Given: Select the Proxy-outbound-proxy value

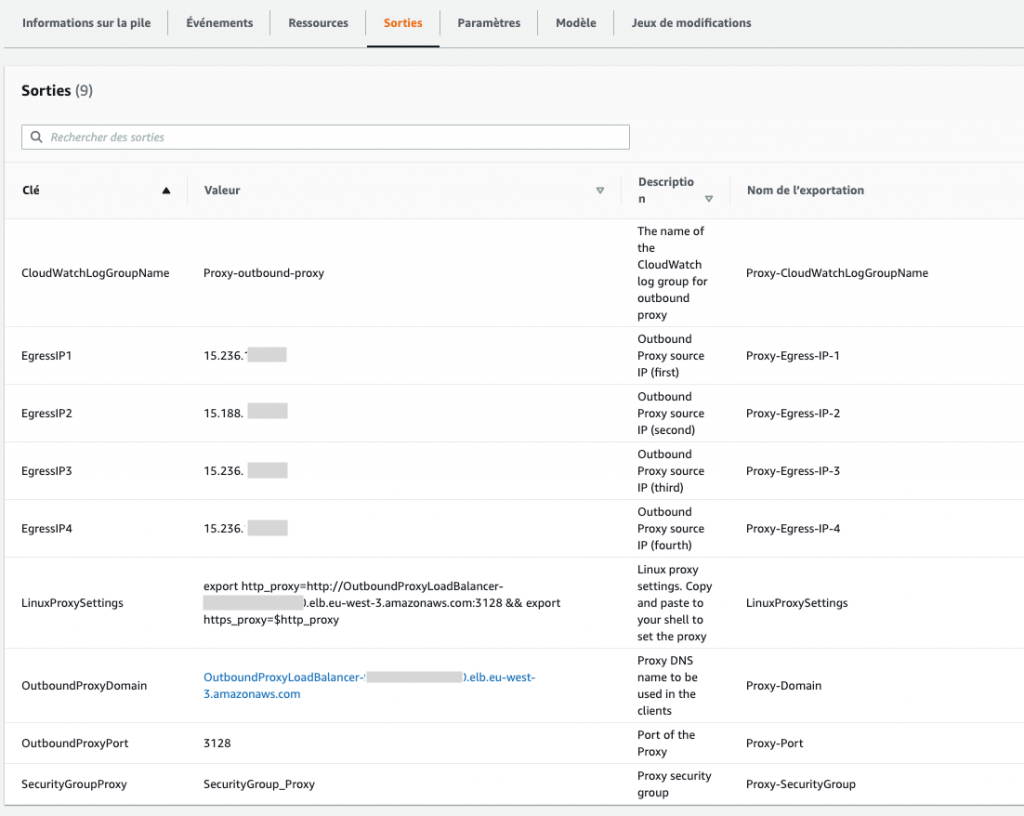Looking at the screenshot, I should [263, 273].
